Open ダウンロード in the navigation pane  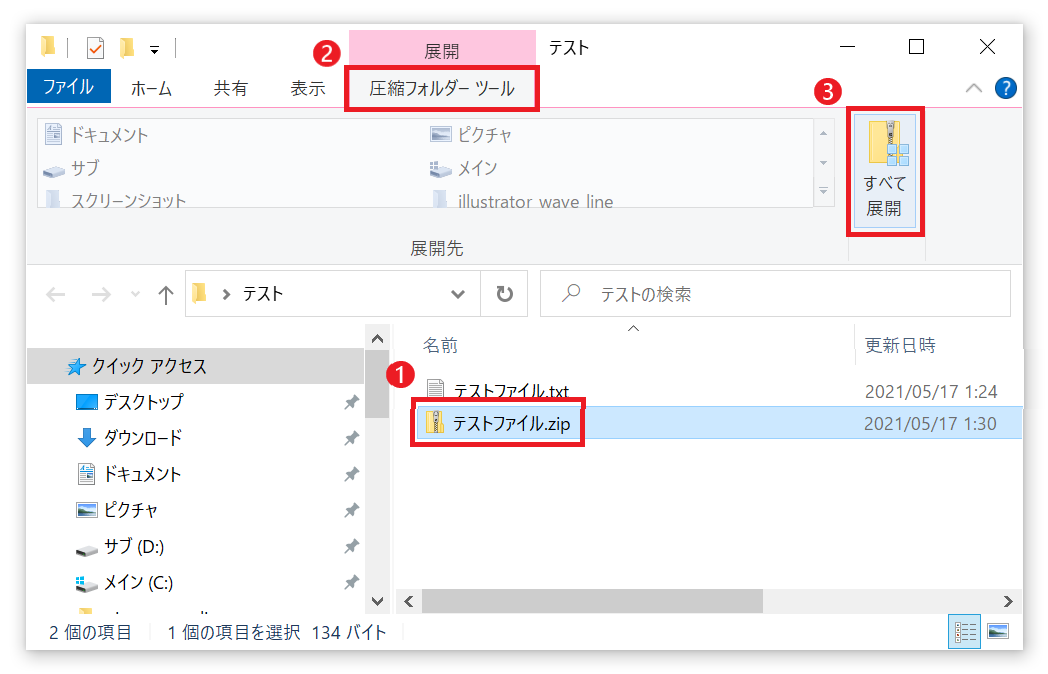142,438
